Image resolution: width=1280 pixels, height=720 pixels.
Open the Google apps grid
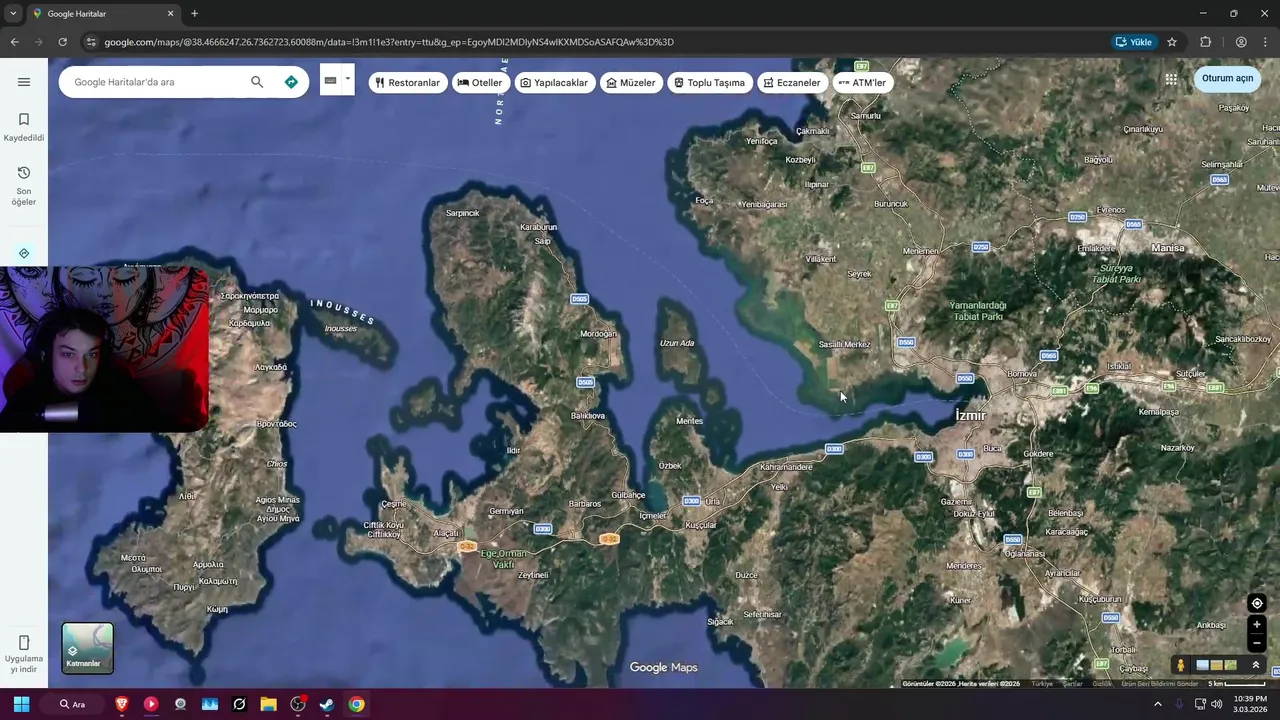1171,79
